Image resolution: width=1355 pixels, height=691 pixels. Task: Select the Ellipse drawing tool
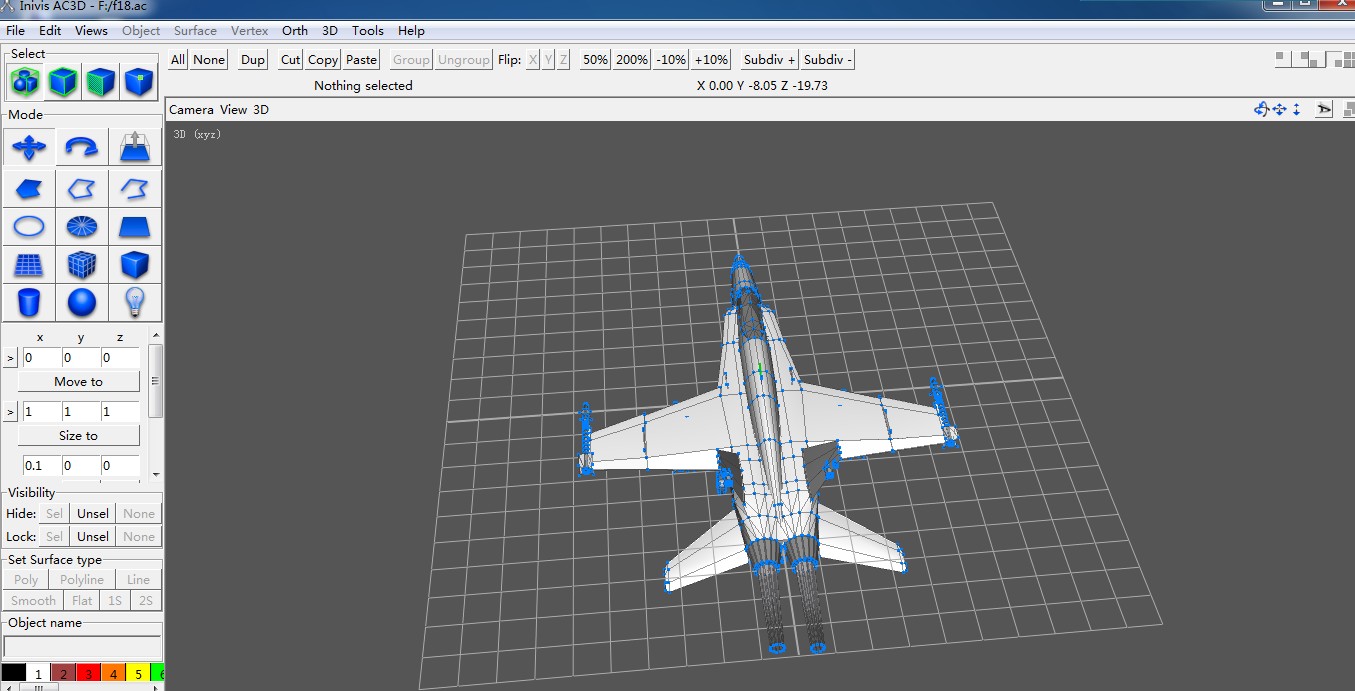coord(28,226)
